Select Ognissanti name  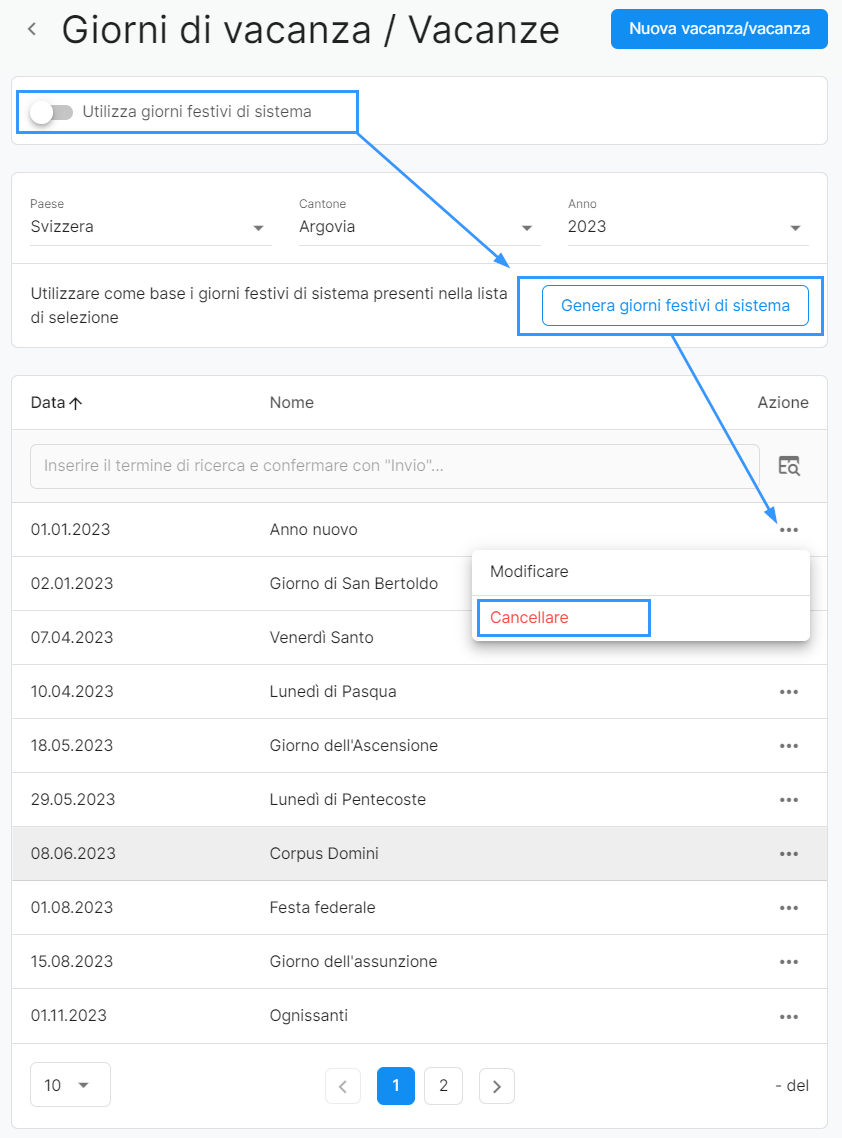(308, 1016)
